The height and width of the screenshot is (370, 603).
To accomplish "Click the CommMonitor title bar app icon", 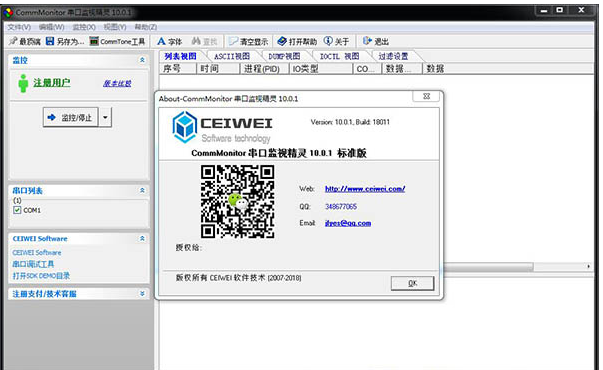I will coord(8,13).
